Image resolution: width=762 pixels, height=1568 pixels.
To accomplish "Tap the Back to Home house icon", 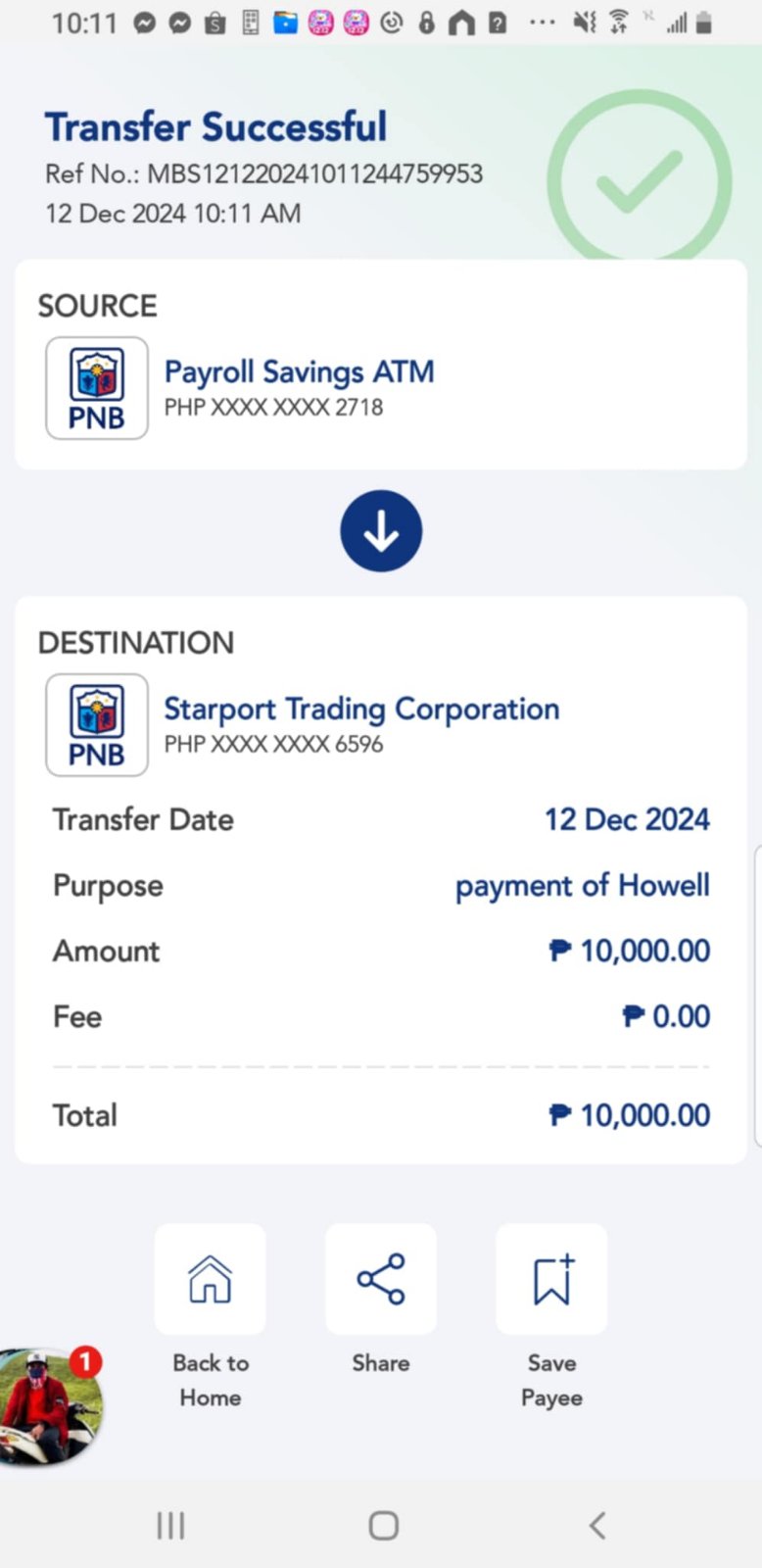I will 210,1279.
